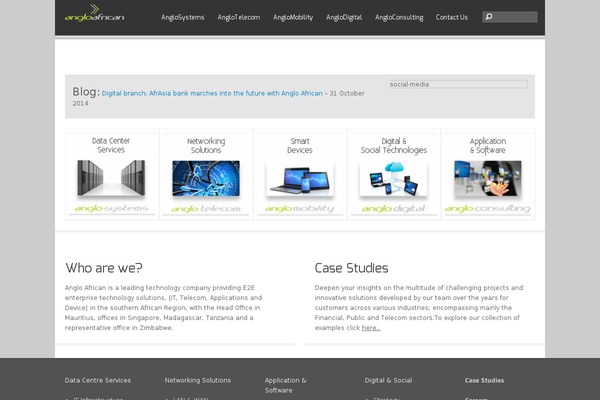Click the Digital & Social Technologies card title
Image resolution: width=600 pixels, height=400 pixels.
pyautogui.click(x=393, y=145)
